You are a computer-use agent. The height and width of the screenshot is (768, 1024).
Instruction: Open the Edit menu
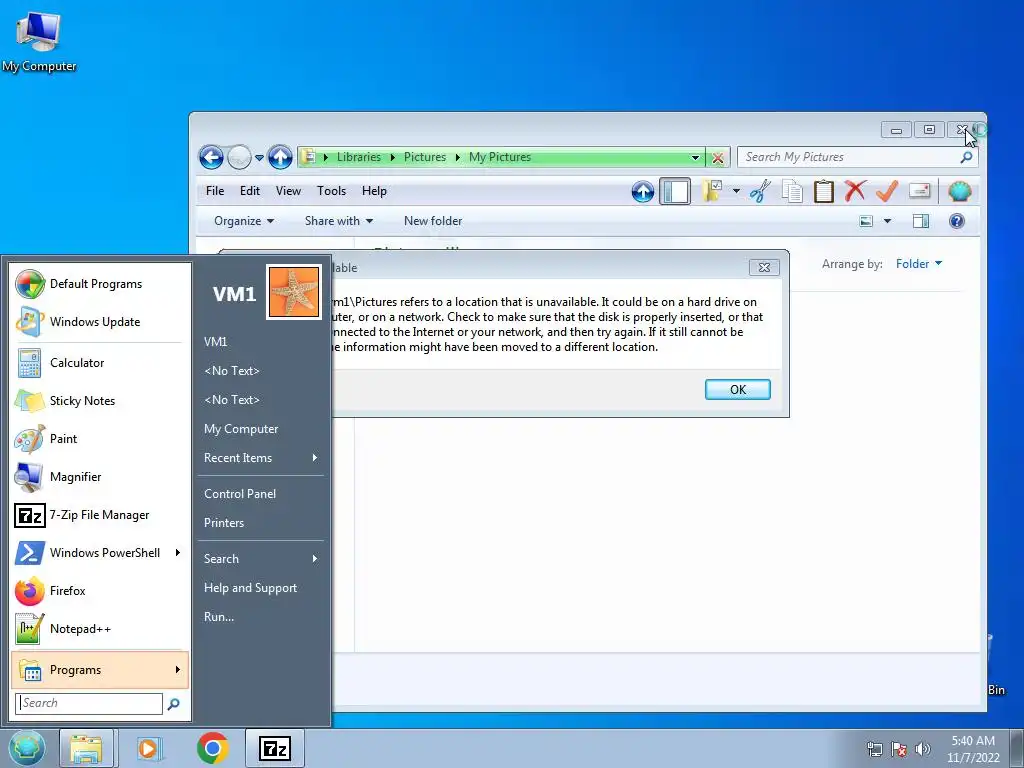tap(249, 191)
